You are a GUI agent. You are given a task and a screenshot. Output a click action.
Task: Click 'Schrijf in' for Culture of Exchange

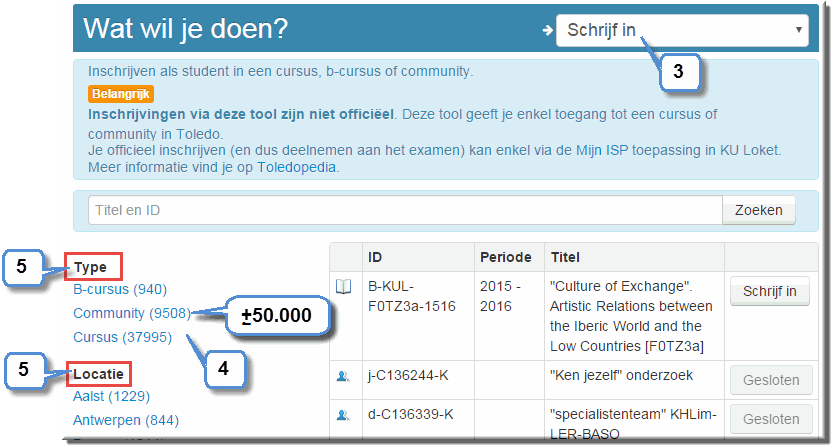(x=769, y=291)
